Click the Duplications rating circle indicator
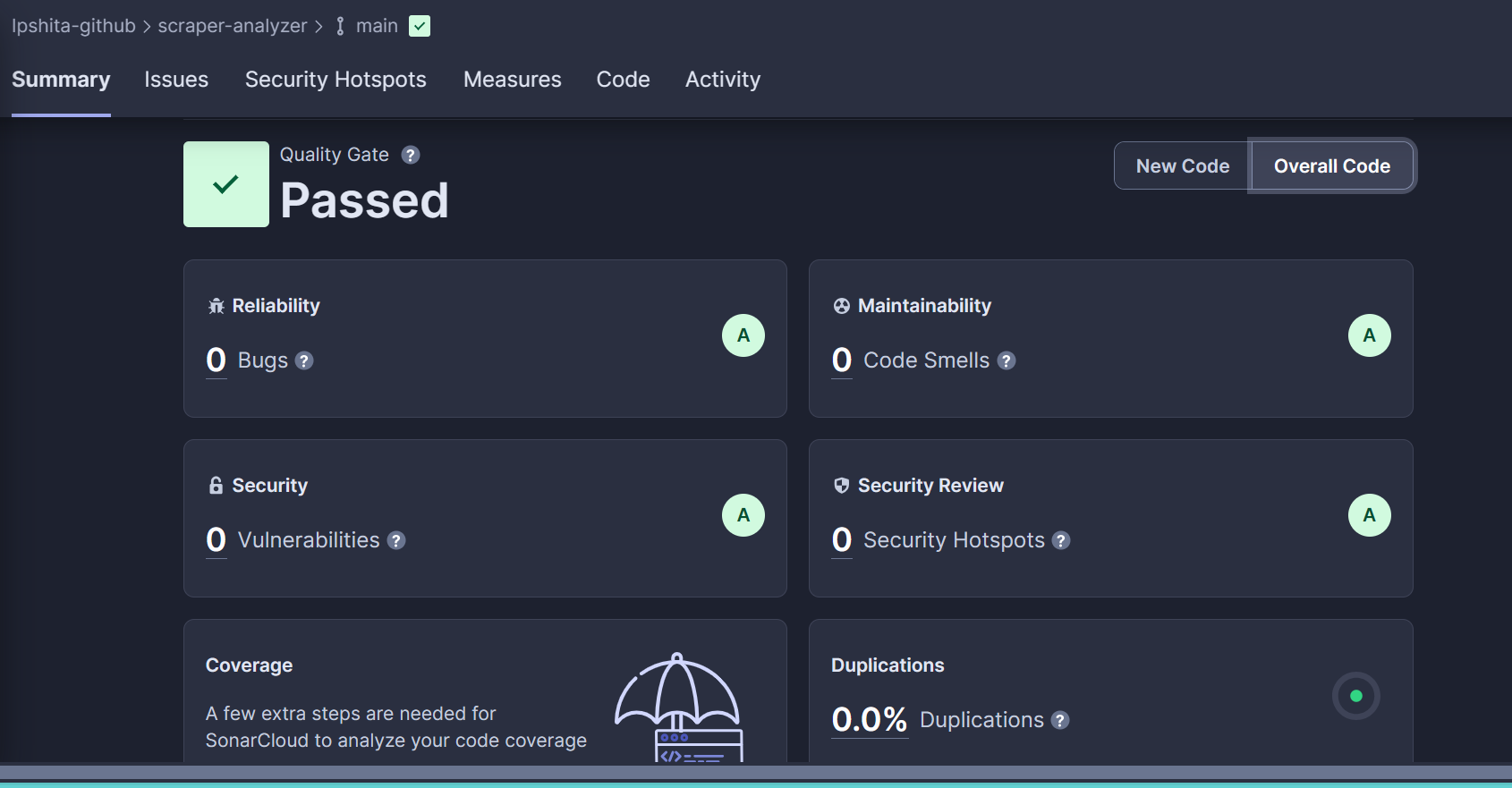 coord(1356,696)
